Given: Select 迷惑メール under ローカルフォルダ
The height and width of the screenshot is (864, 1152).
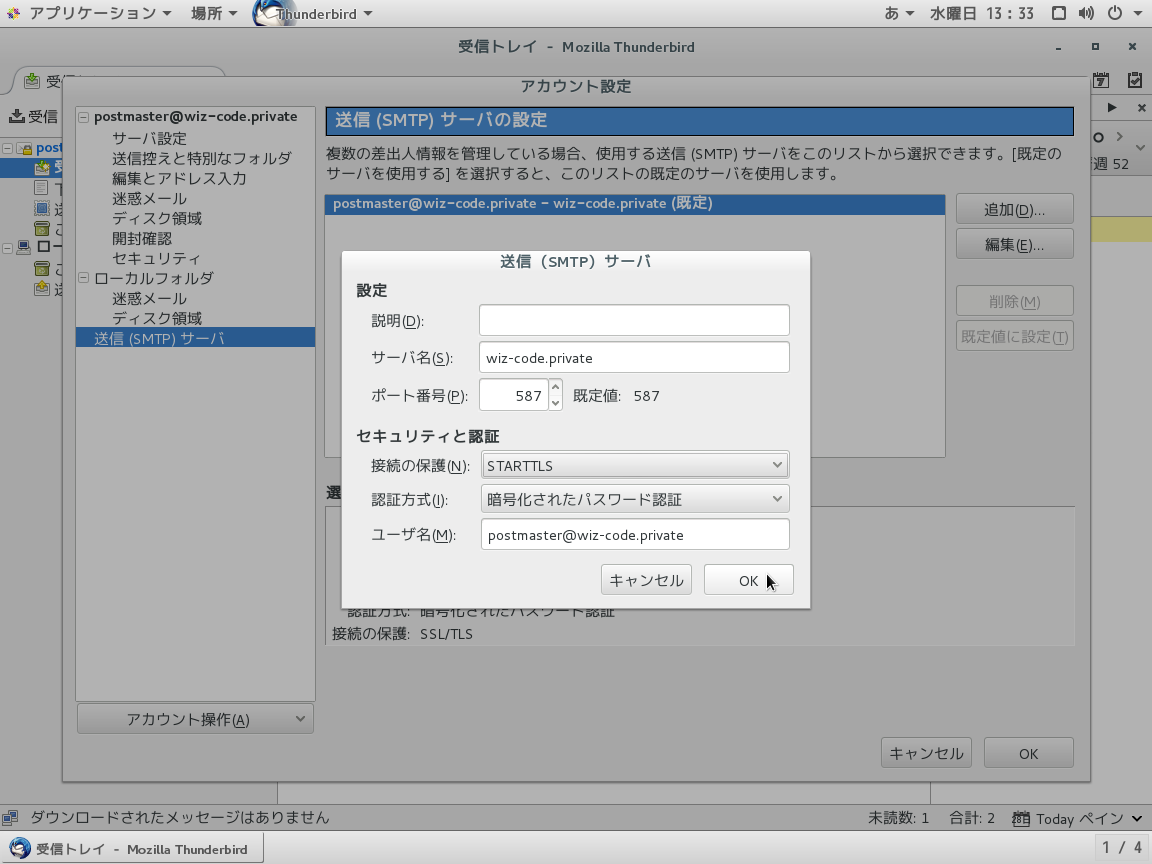Looking at the screenshot, I should 149,299.
